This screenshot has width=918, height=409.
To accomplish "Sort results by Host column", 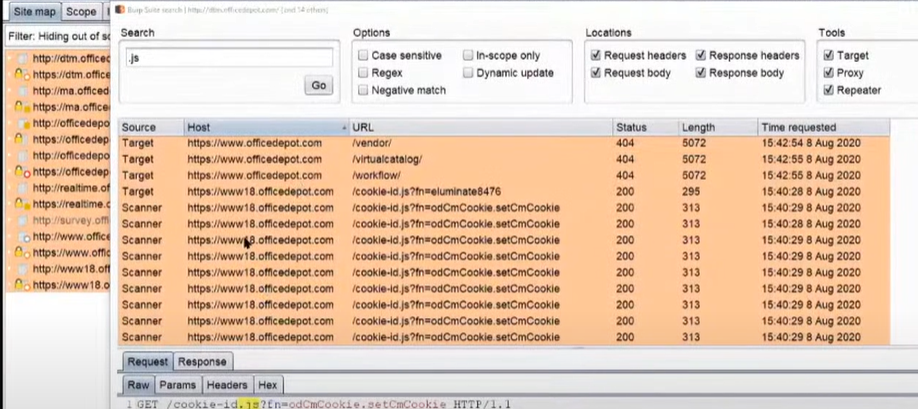I will pos(267,127).
